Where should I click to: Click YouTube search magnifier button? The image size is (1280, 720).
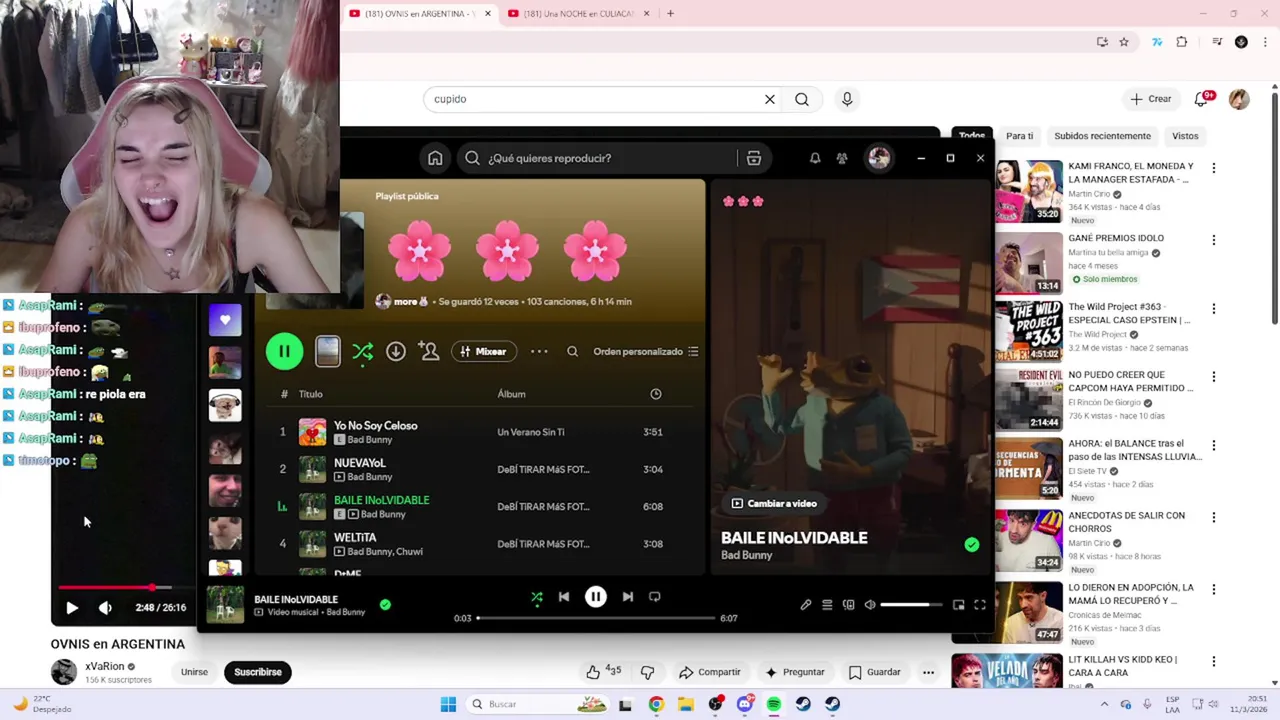pos(802,99)
